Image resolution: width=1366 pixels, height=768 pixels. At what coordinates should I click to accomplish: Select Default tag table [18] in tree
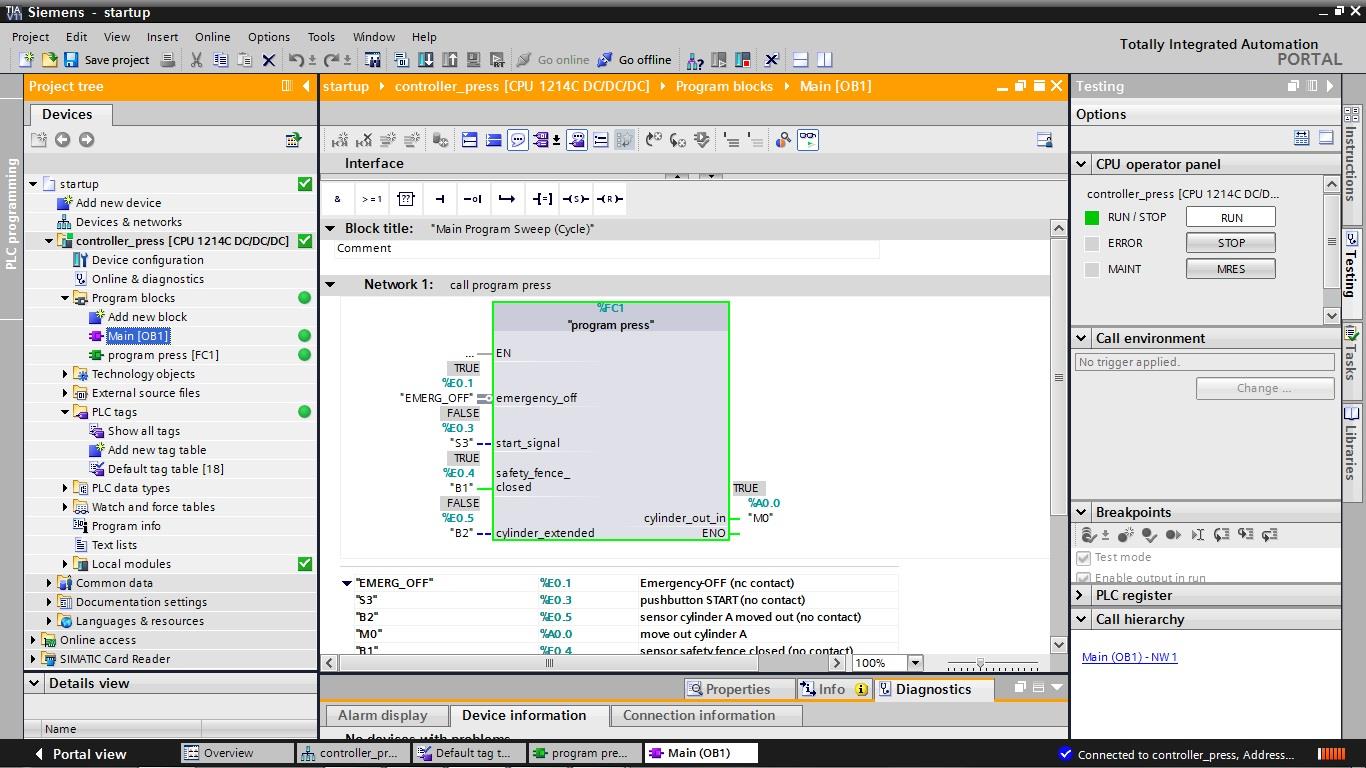[x=165, y=469]
